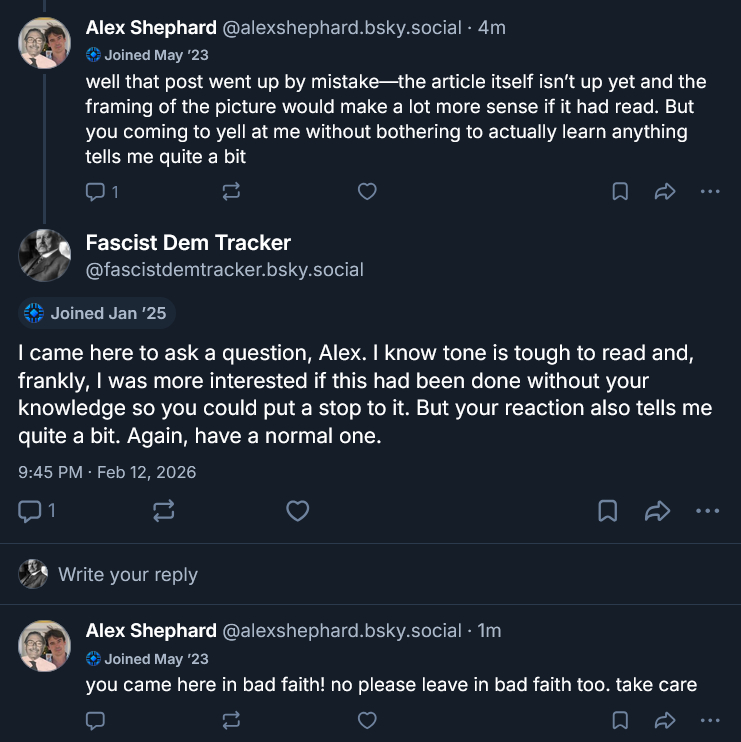Reply to Fascist Dem Tracker's post
This screenshot has width=741, height=742.
coord(31,511)
